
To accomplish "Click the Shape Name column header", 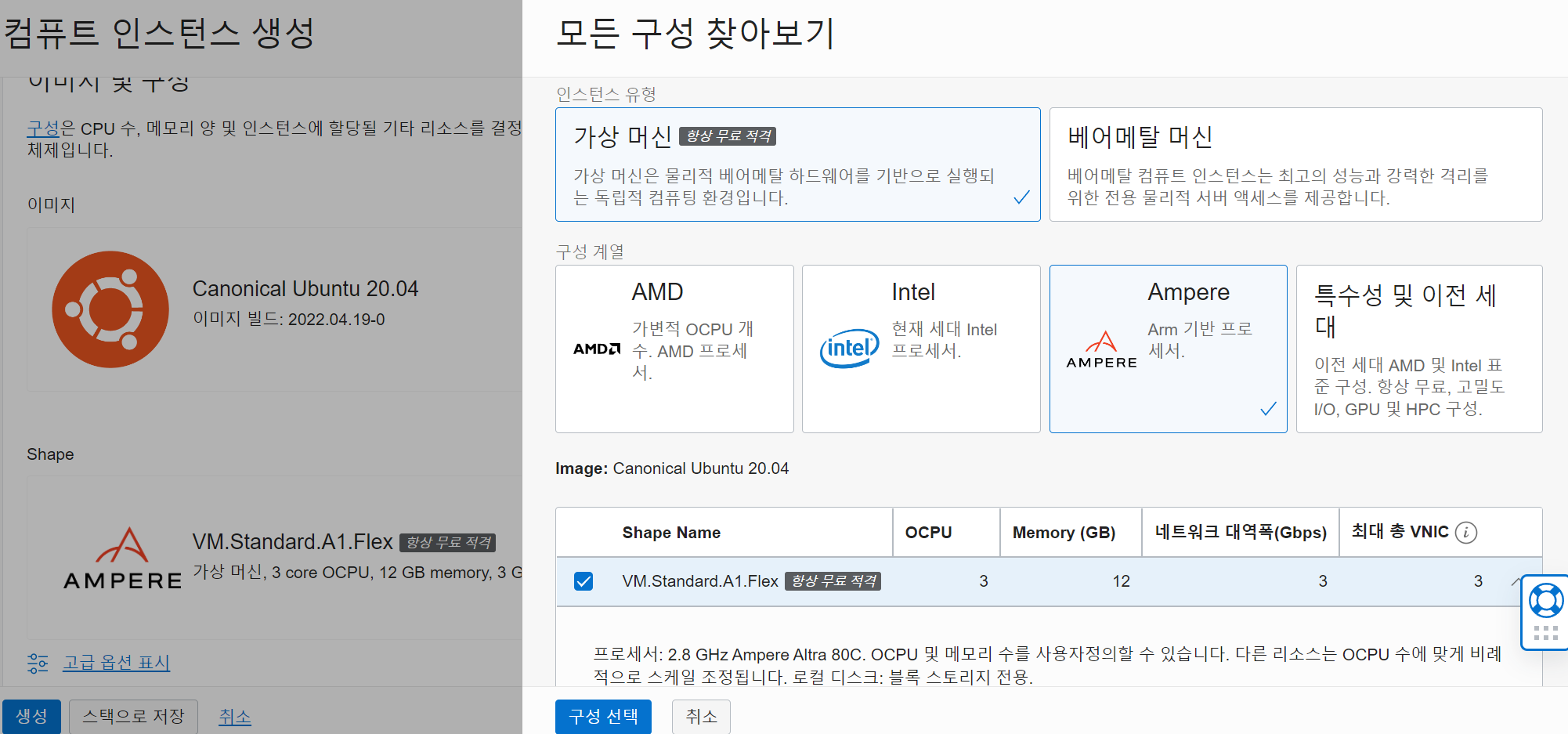I will coord(671,533).
